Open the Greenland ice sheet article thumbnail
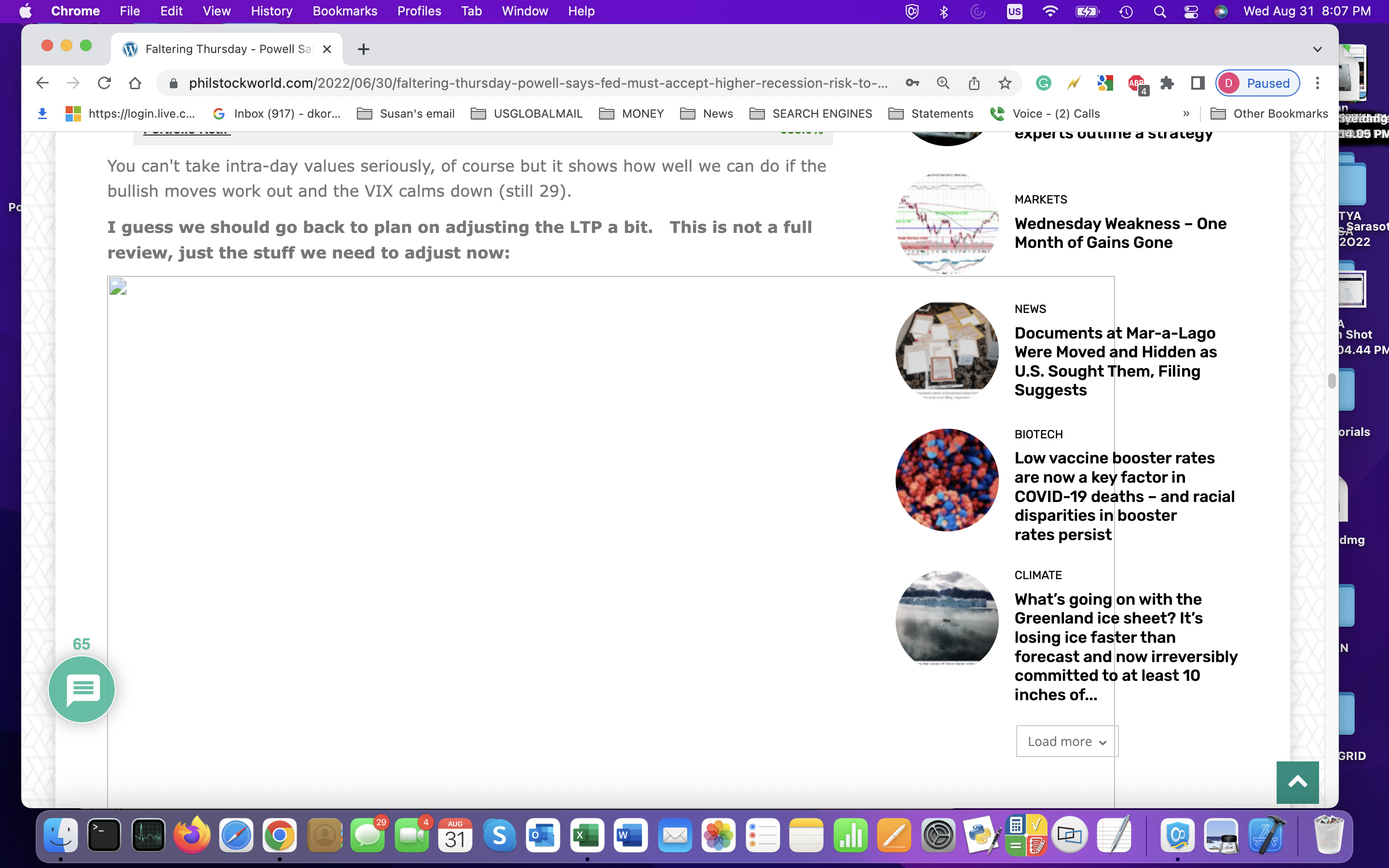Viewport: 1389px width, 868px height. [946, 618]
